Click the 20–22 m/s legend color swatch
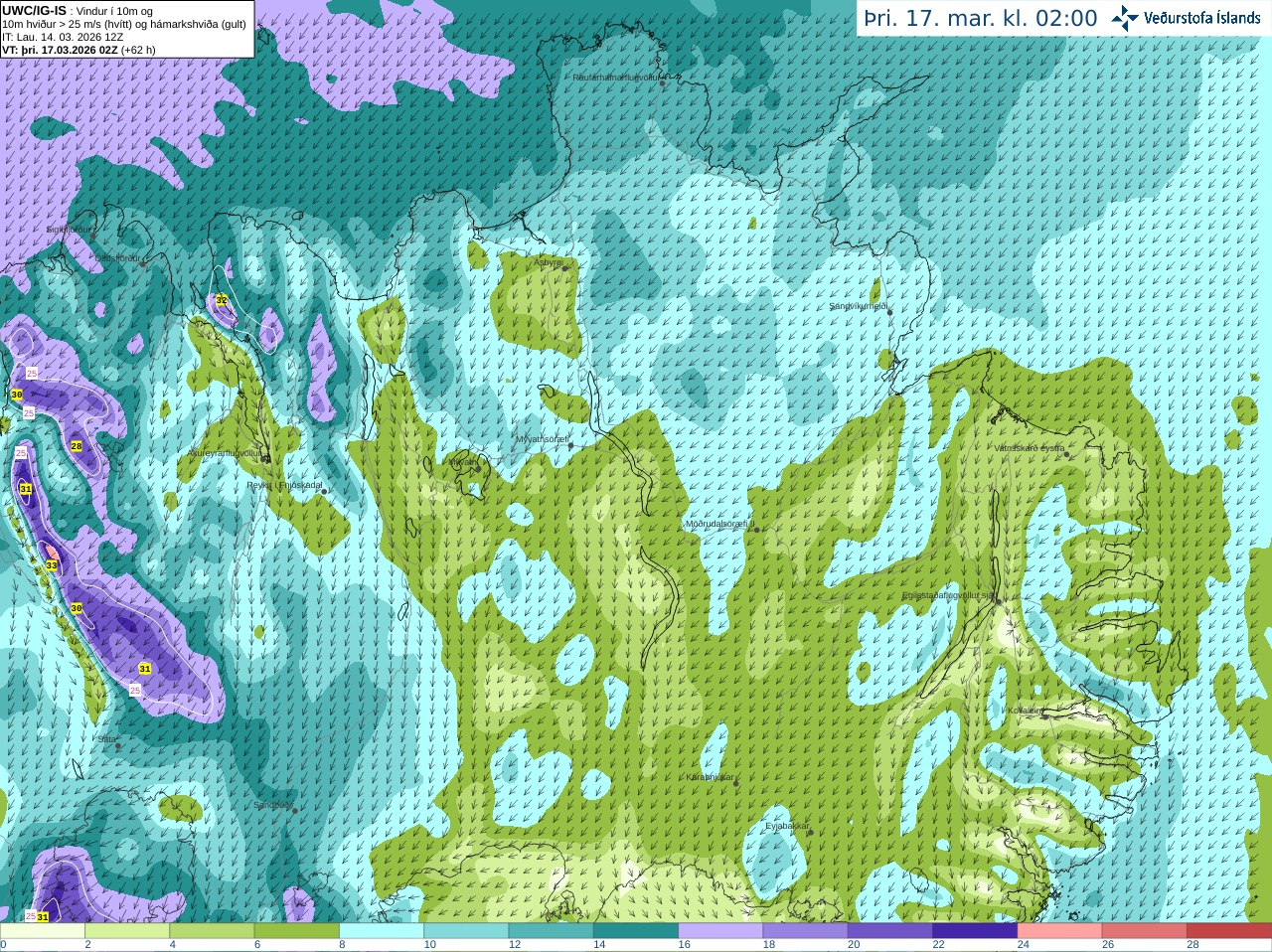 click(x=890, y=931)
